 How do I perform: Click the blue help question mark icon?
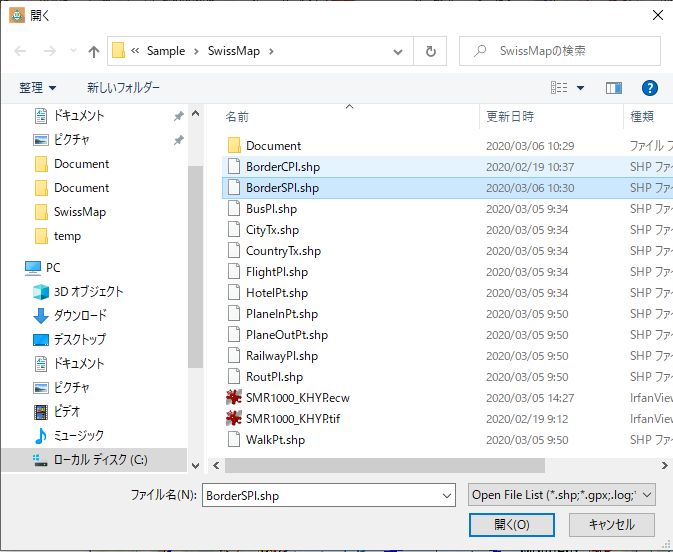tap(649, 88)
